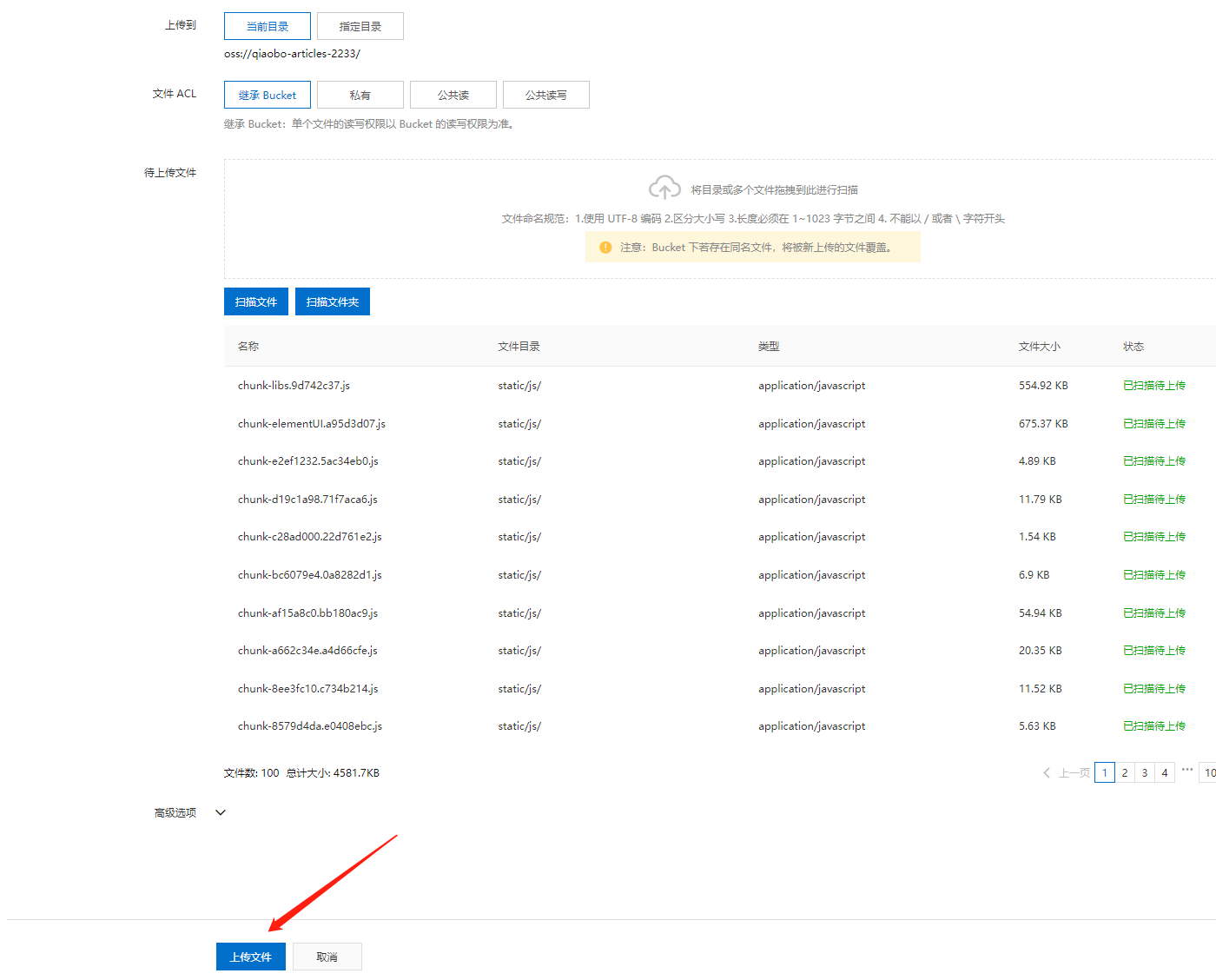Select 当前目录 upload destination option

[x=268, y=26]
